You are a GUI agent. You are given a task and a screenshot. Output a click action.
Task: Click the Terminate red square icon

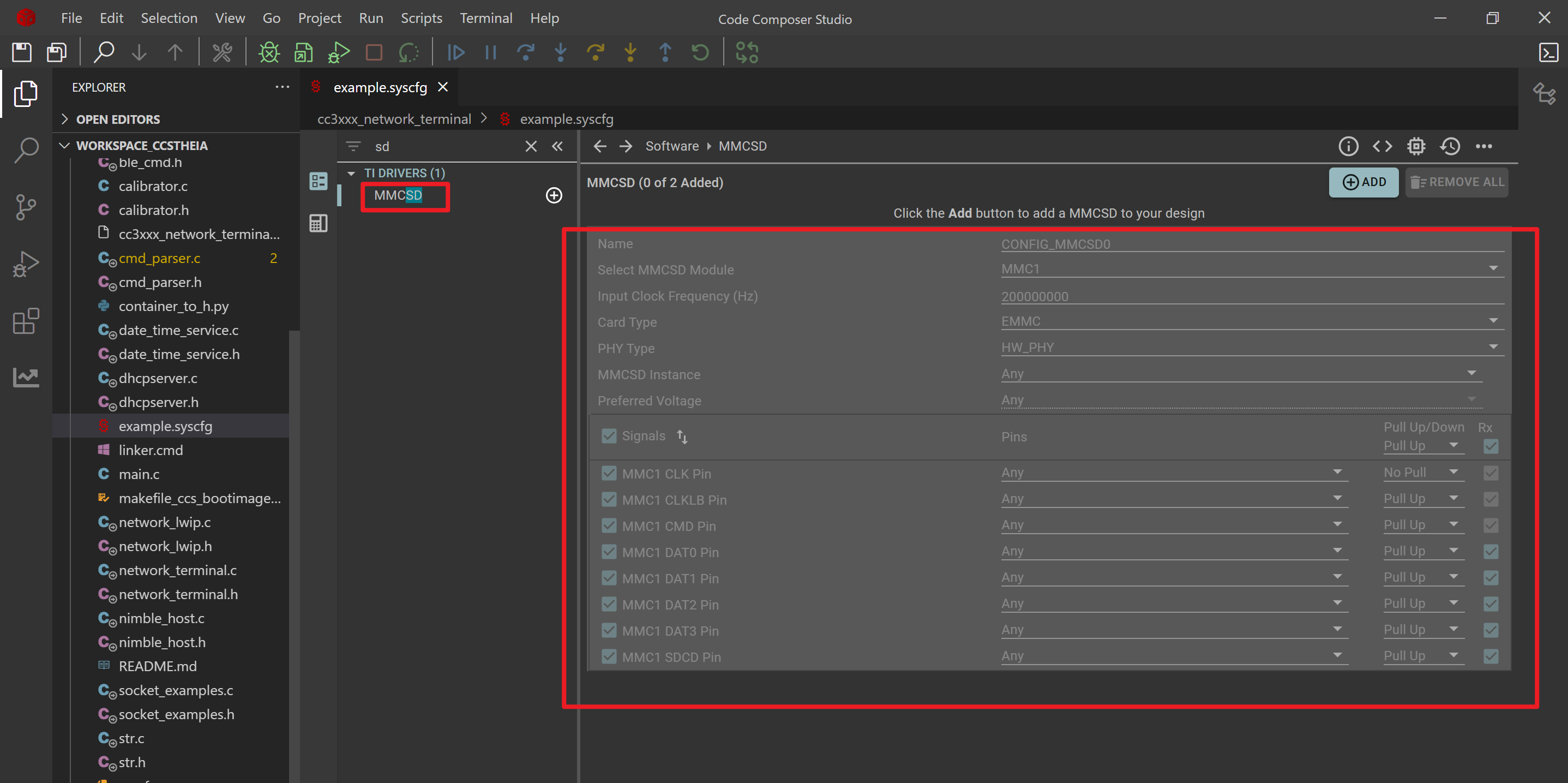coord(374,52)
